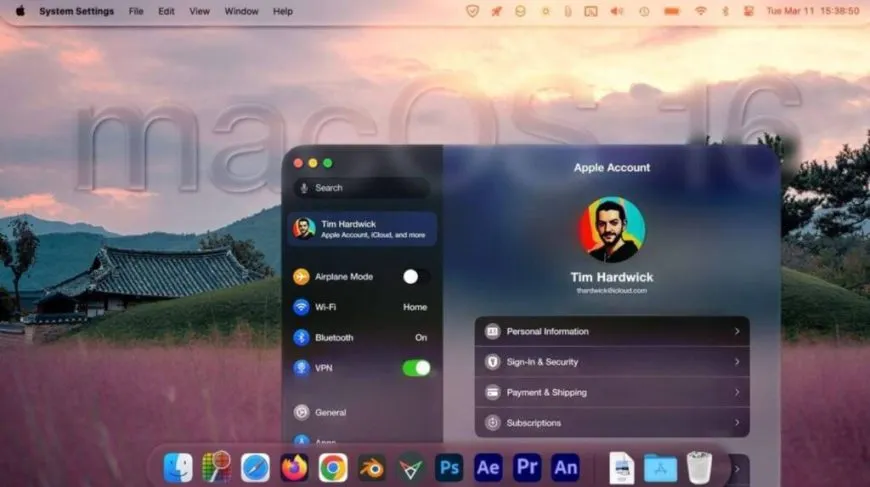
Task: Click Tim Hardwick's large profile picture
Action: tap(612, 229)
